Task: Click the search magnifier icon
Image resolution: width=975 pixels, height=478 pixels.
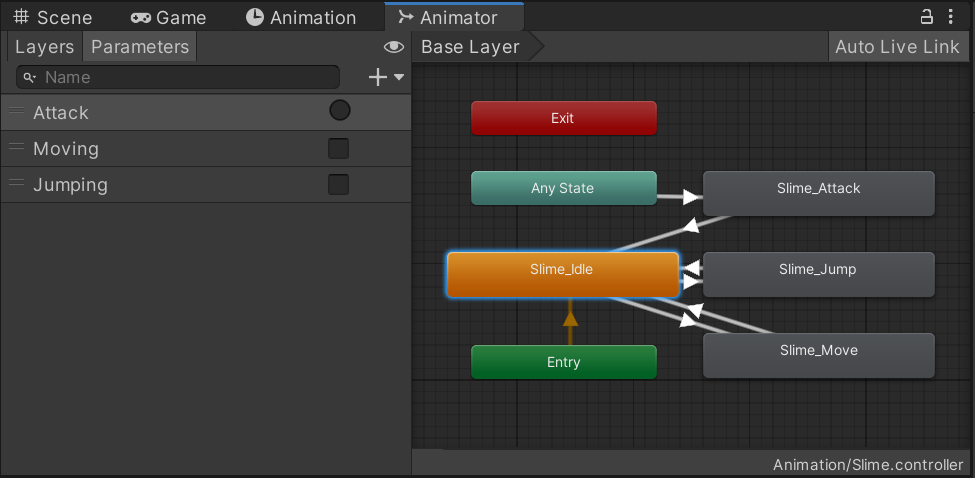Action: pos(30,78)
